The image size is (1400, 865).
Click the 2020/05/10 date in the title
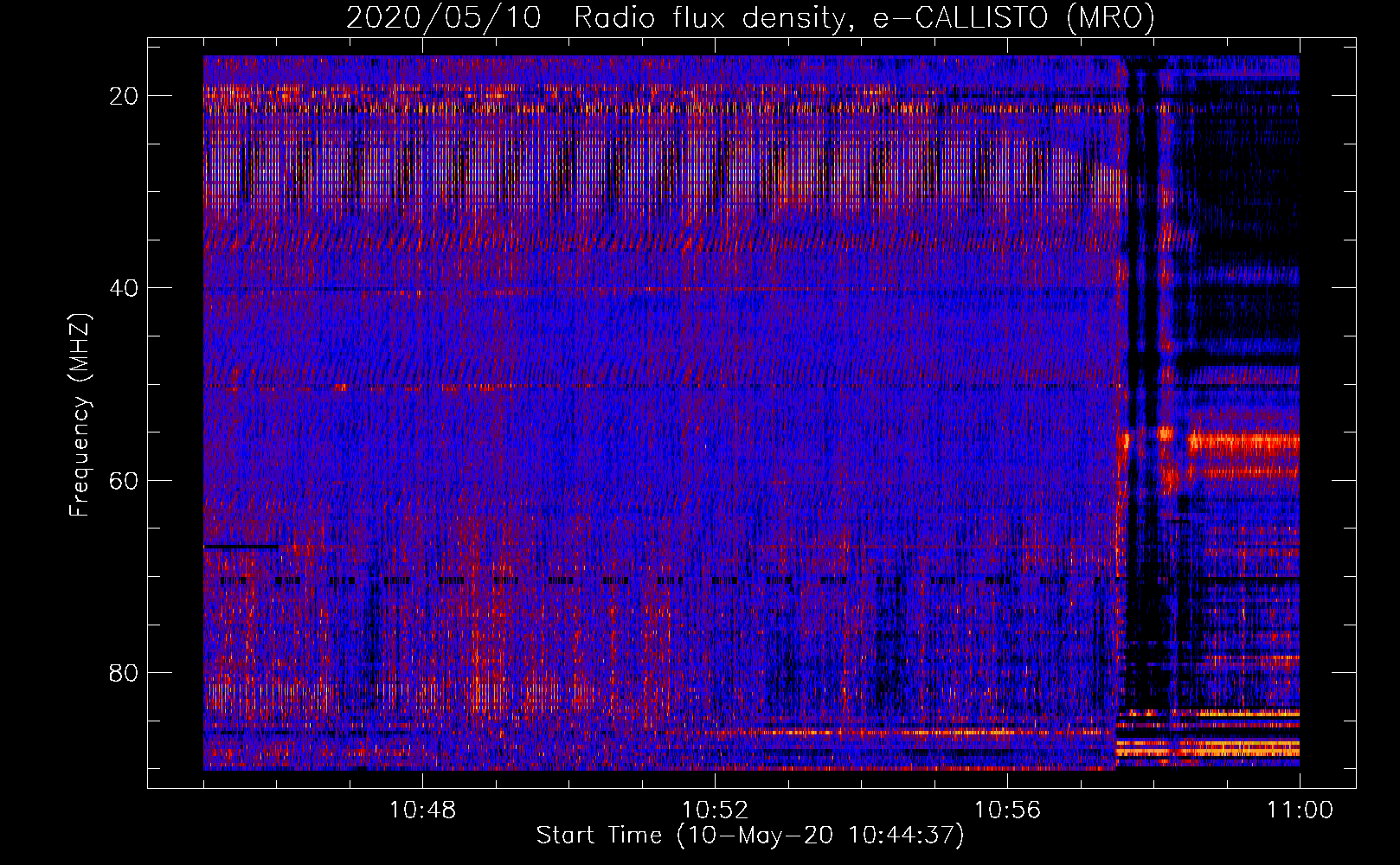tap(443, 18)
